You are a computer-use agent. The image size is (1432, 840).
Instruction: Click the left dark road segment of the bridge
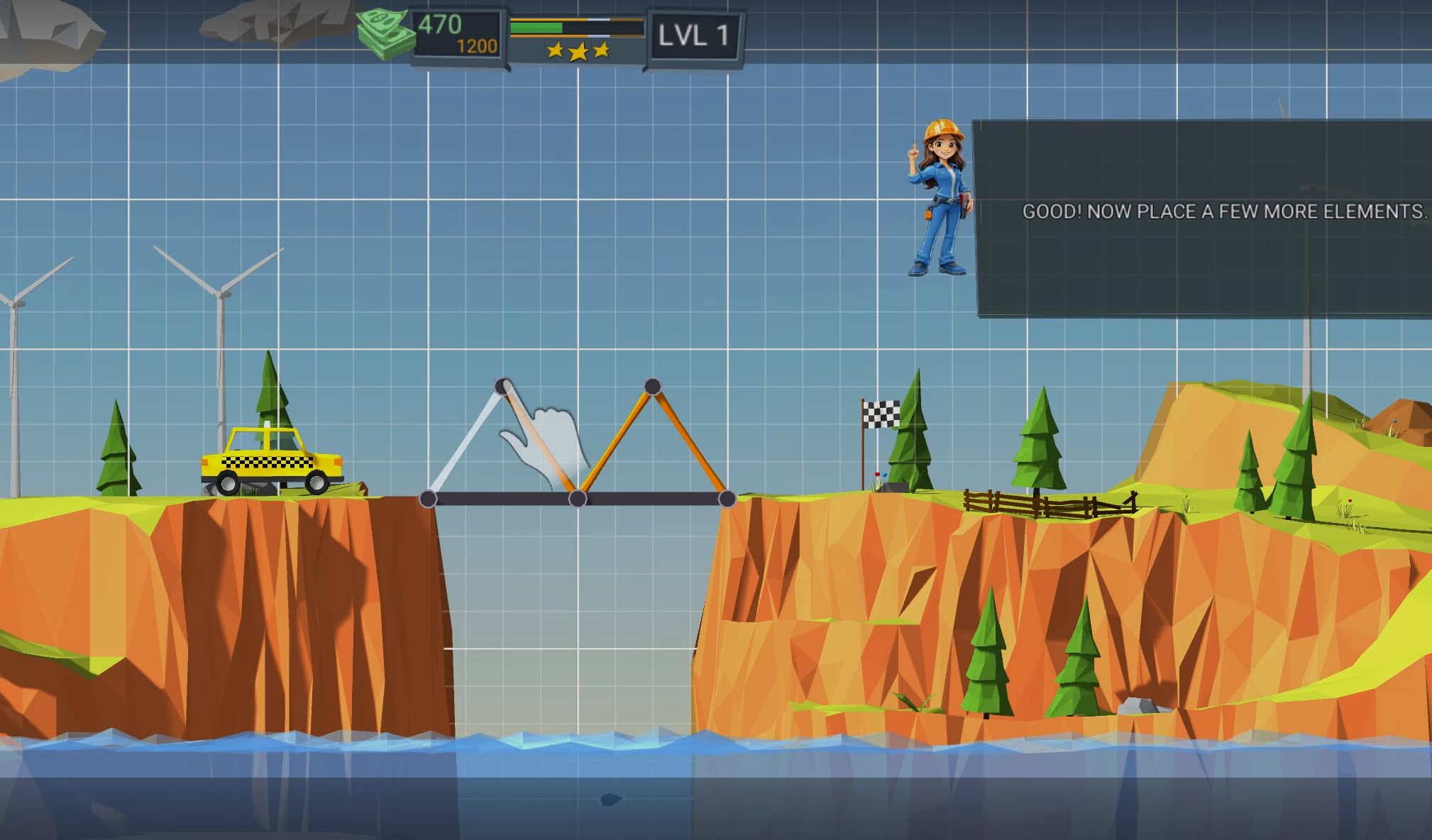pos(502,499)
